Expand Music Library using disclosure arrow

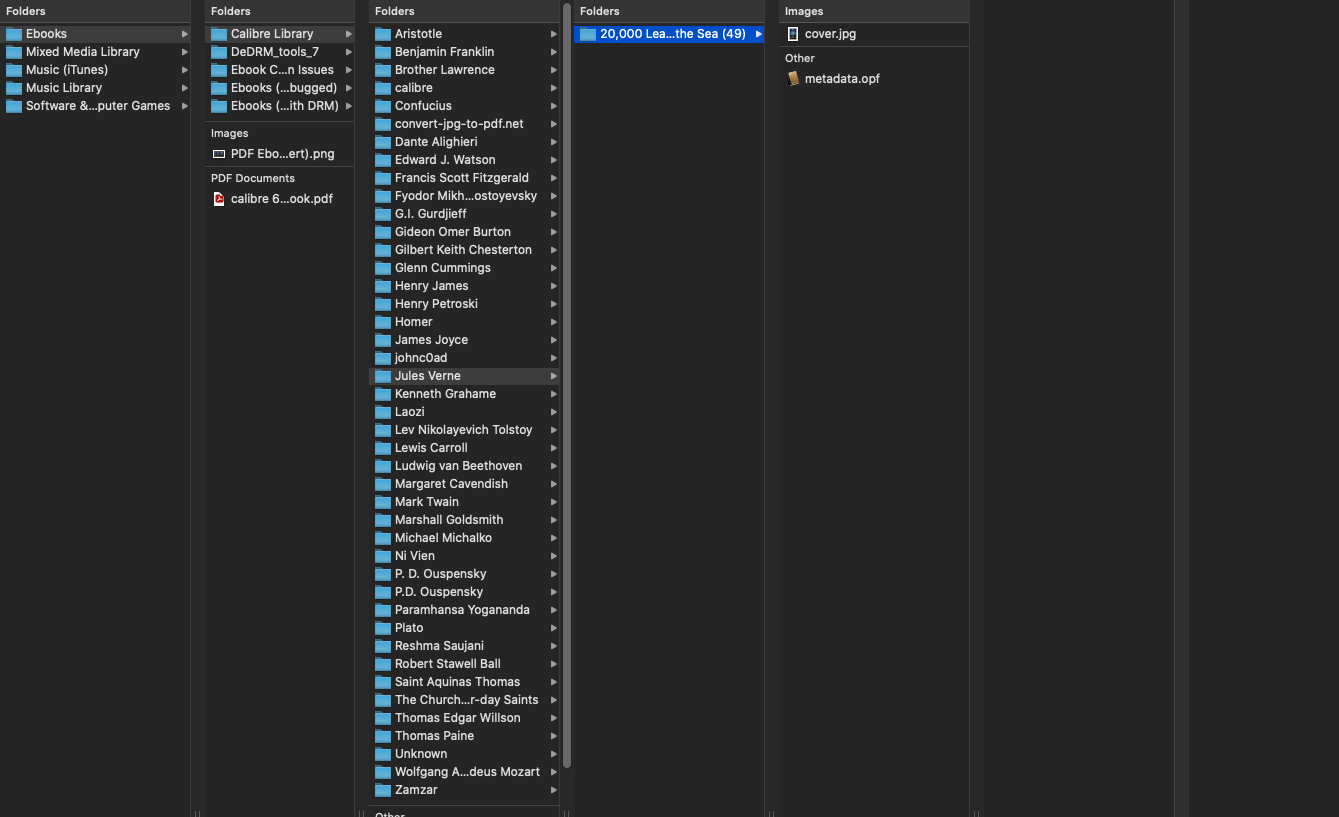point(185,88)
